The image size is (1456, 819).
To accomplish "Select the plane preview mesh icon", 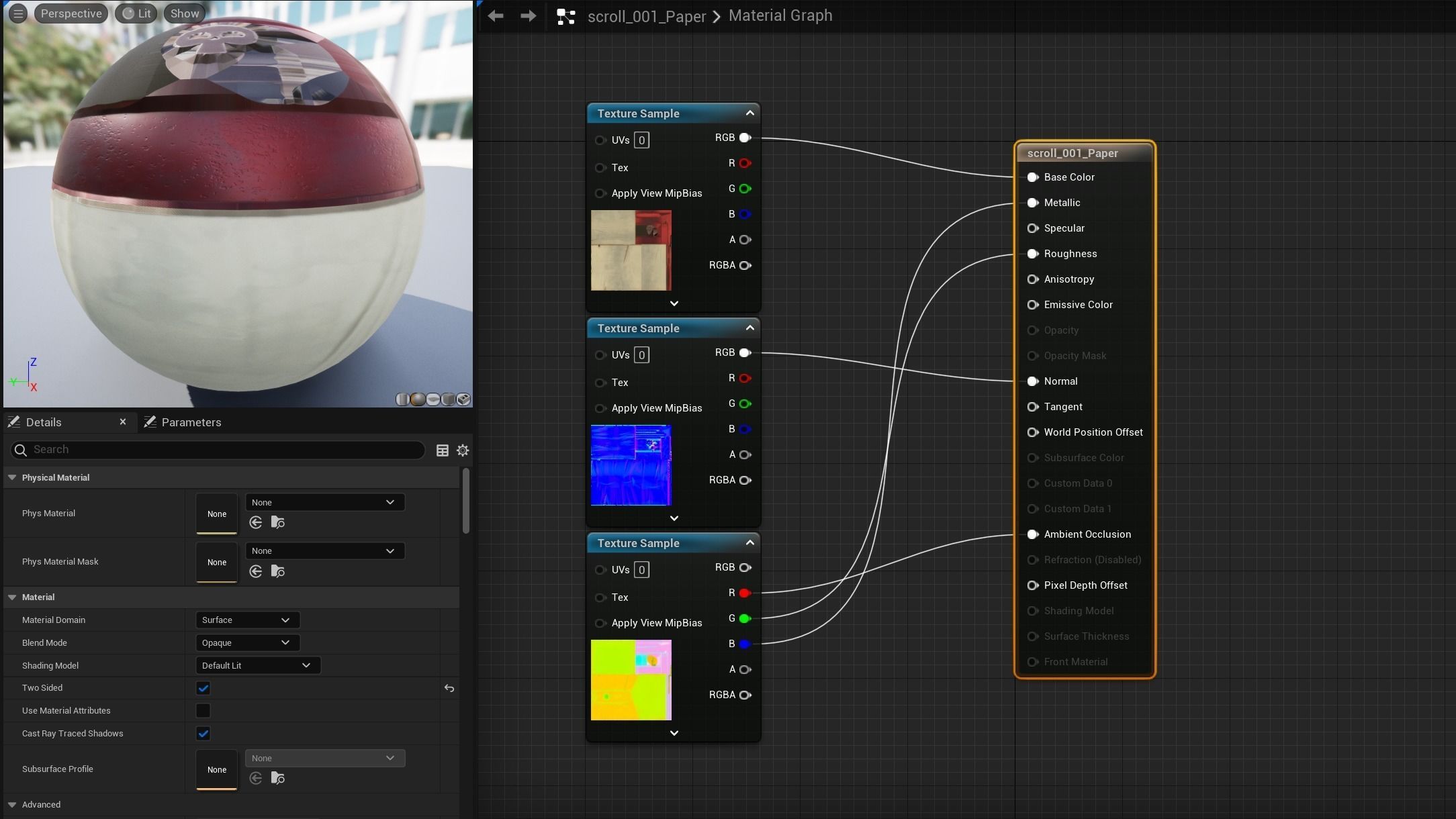I will tap(433, 399).
